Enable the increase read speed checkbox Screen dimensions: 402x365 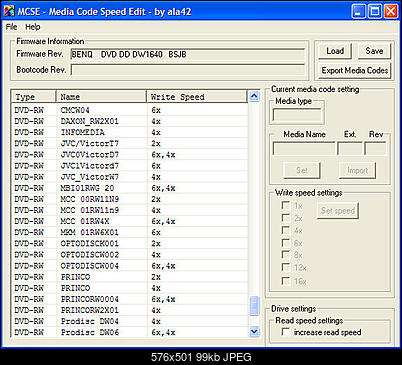[286, 332]
